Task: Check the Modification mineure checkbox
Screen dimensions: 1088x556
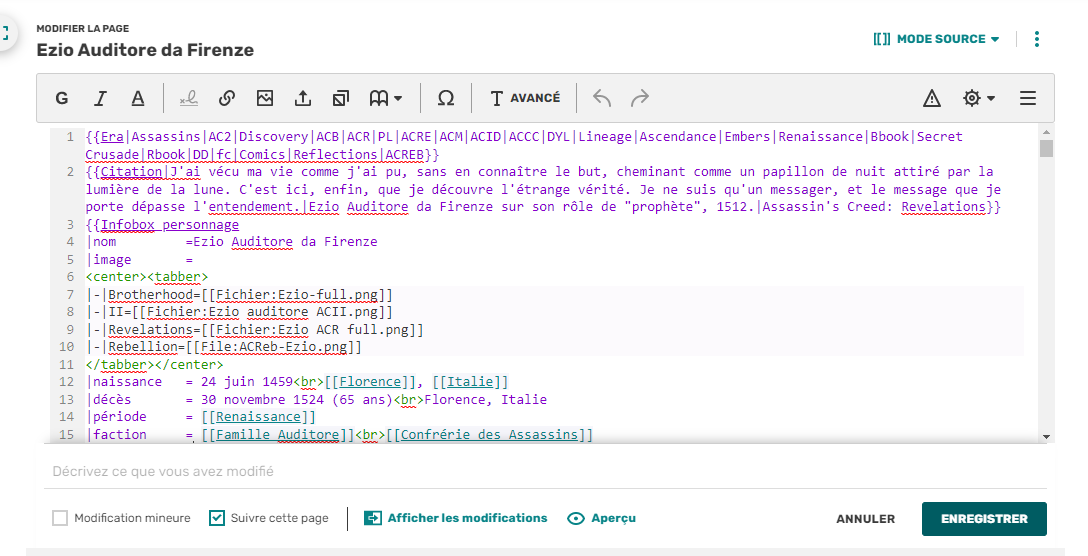Action: 60,518
